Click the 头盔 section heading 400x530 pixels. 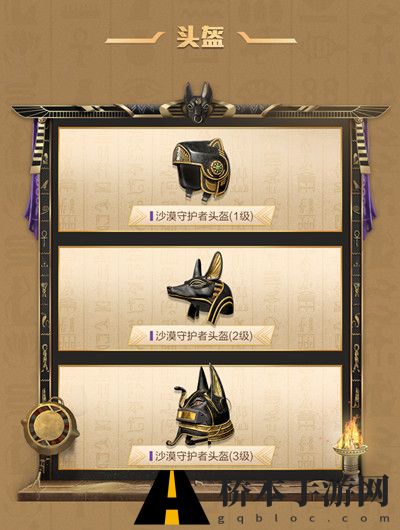tap(200, 37)
